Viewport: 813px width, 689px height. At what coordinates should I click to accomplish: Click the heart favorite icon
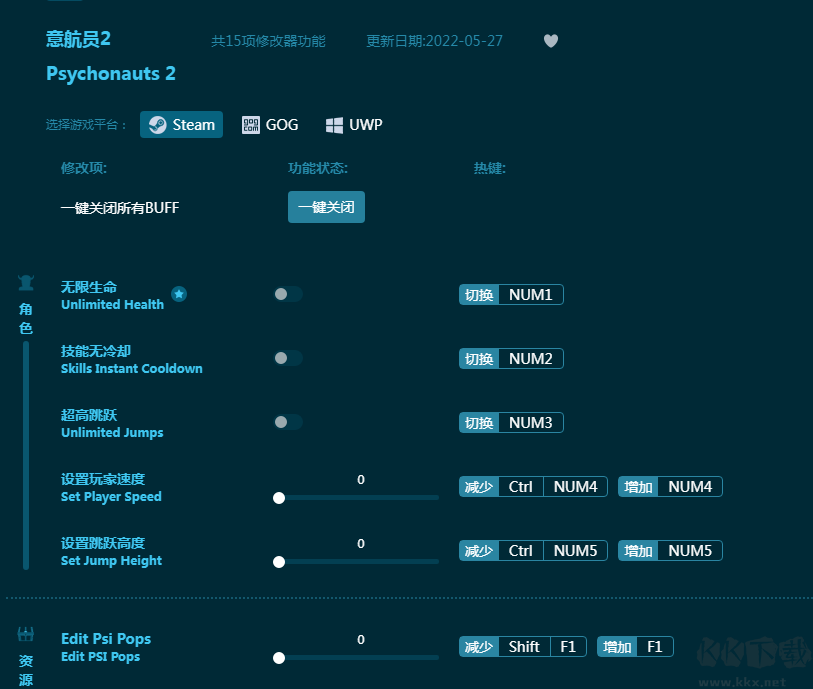coord(551,41)
